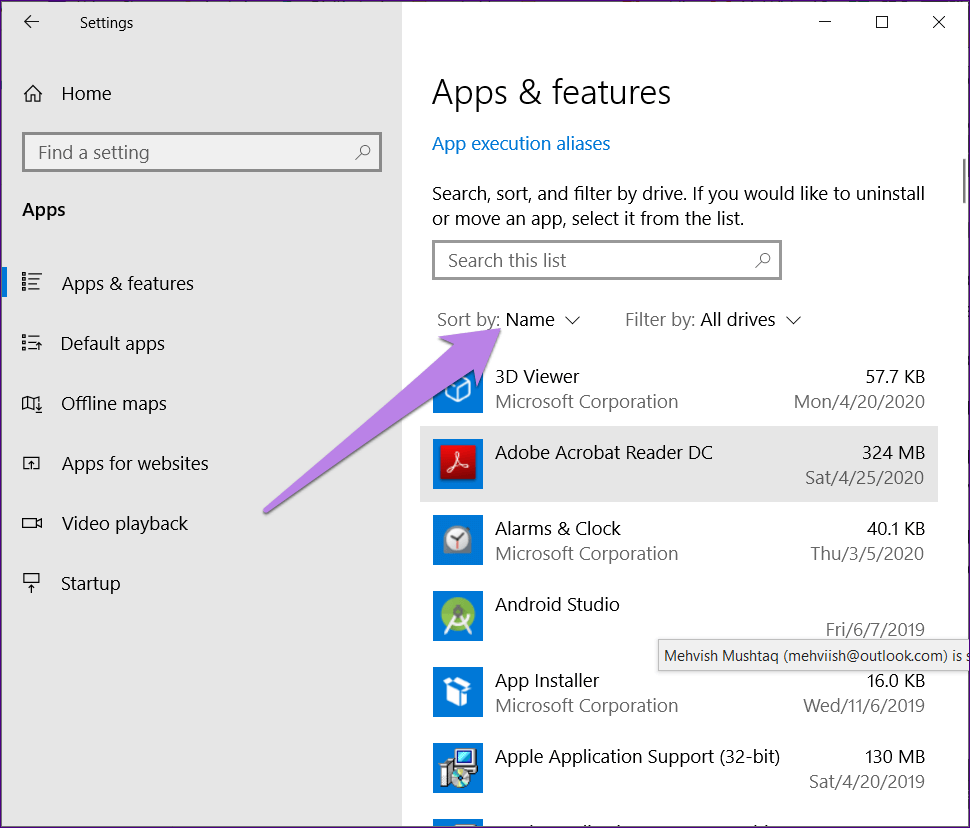
Task: Select Apple Application Support (32-bit) entry
Action: tap(679, 769)
